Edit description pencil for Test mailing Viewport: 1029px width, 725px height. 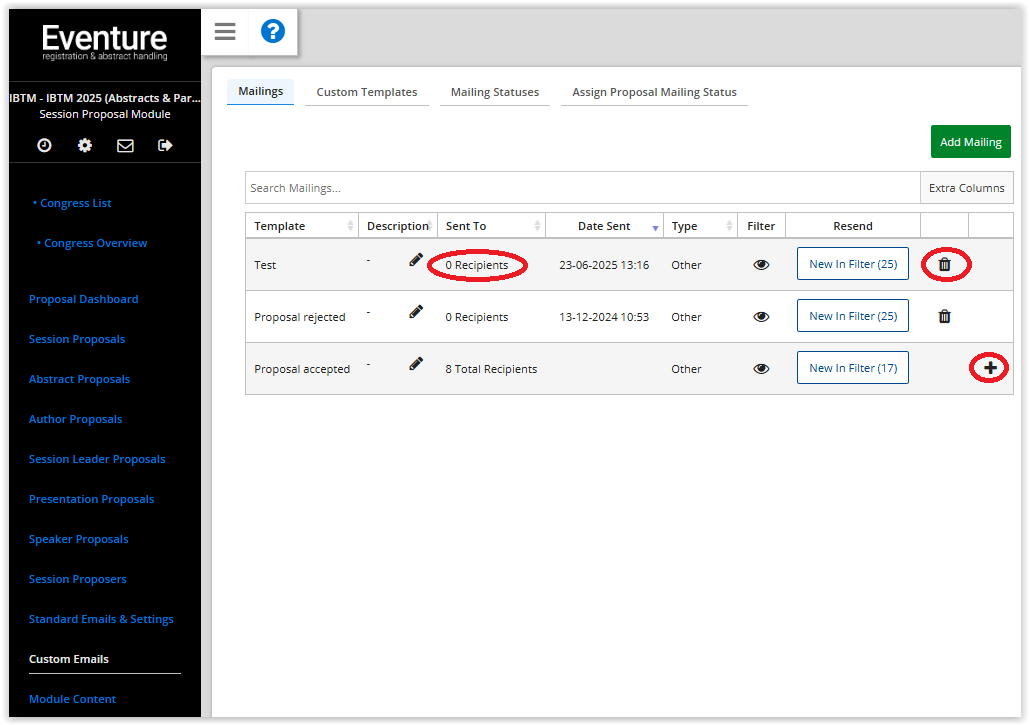(x=416, y=260)
